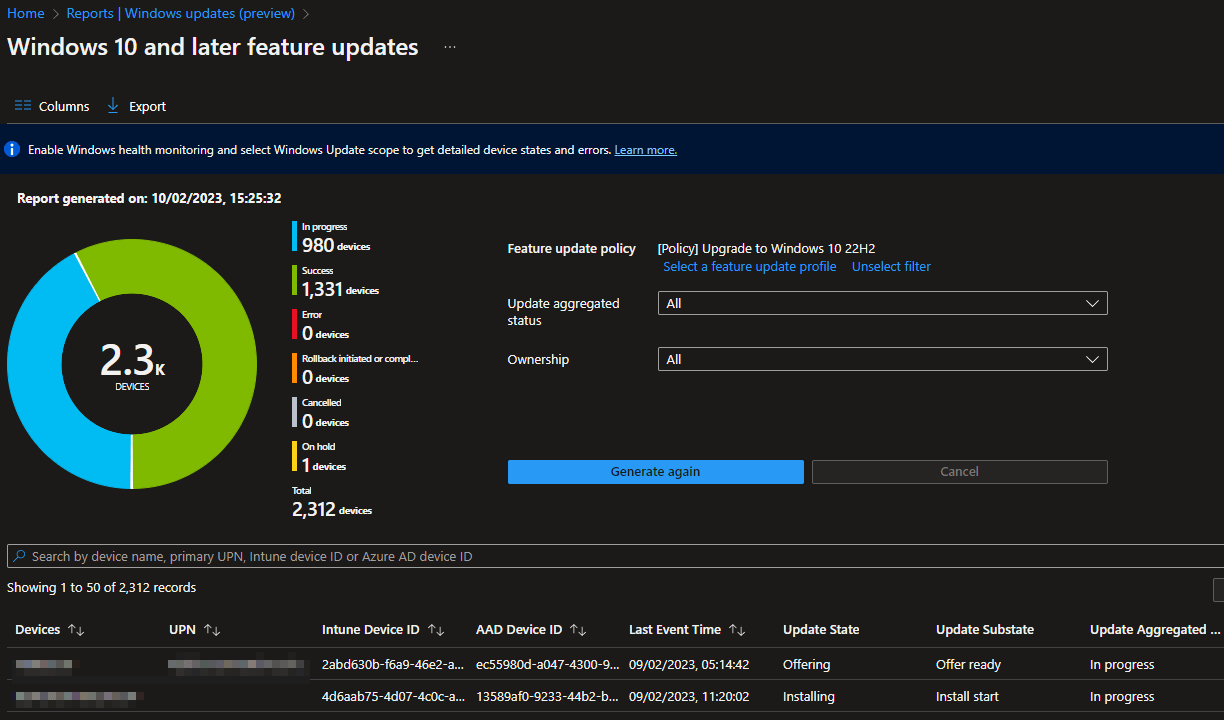This screenshot has width=1224, height=720.
Task: Click the Installing update state cell
Action: pos(809,697)
